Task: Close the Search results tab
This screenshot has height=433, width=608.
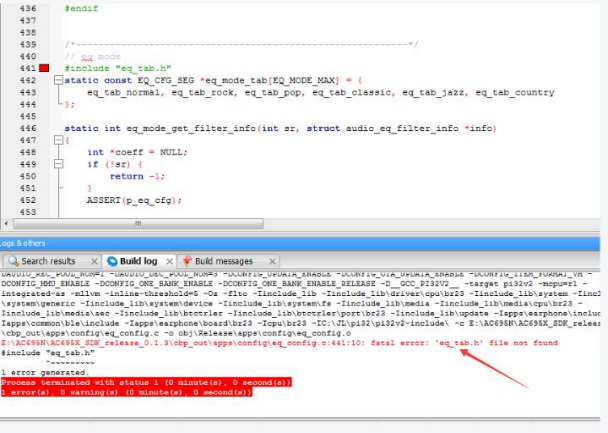Action: click(94, 261)
